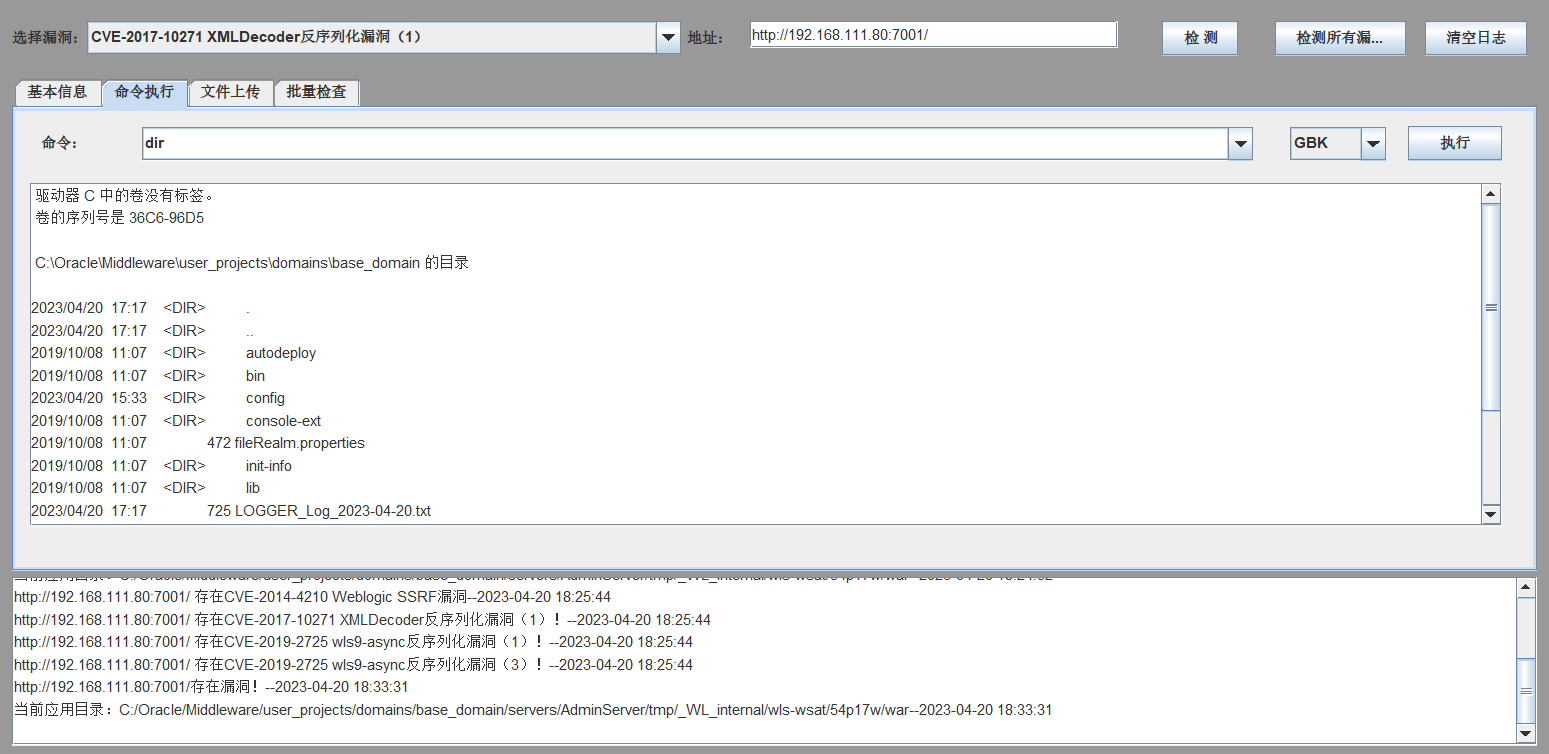This screenshot has height=754, width=1549.
Task: Click log line 存在漏洞！ 18:33:31
Action: point(211,687)
